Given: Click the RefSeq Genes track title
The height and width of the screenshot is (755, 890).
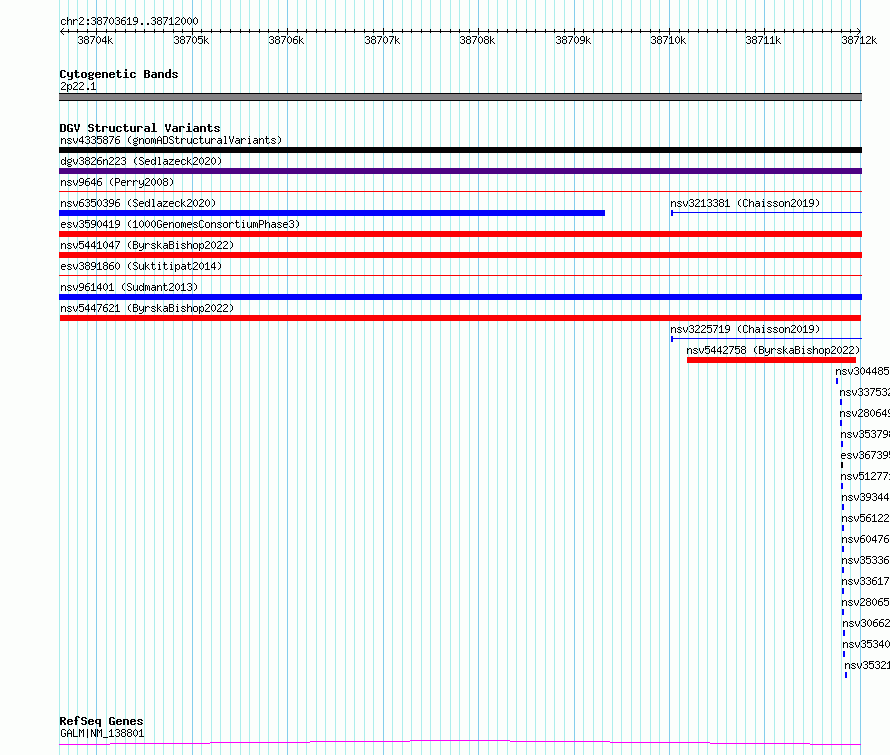Looking at the screenshot, I should [101, 722].
